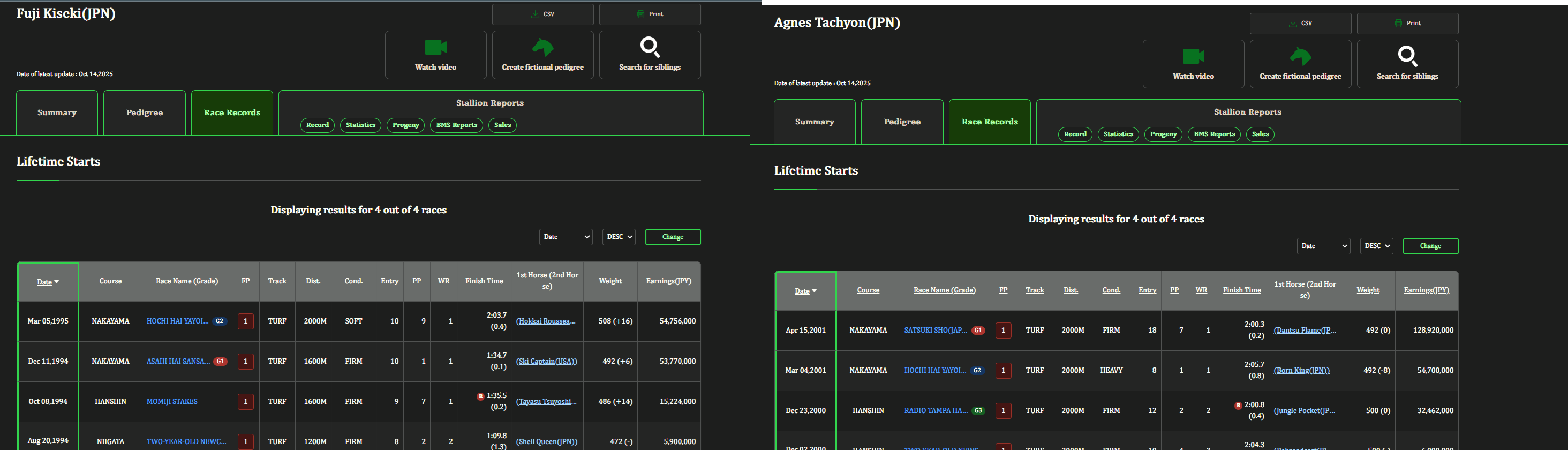This screenshot has height=450, width=1568.
Task: Click the G2 badge on Agnes Tachyon's Hochi Hai Yayoi race
Action: (x=977, y=371)
